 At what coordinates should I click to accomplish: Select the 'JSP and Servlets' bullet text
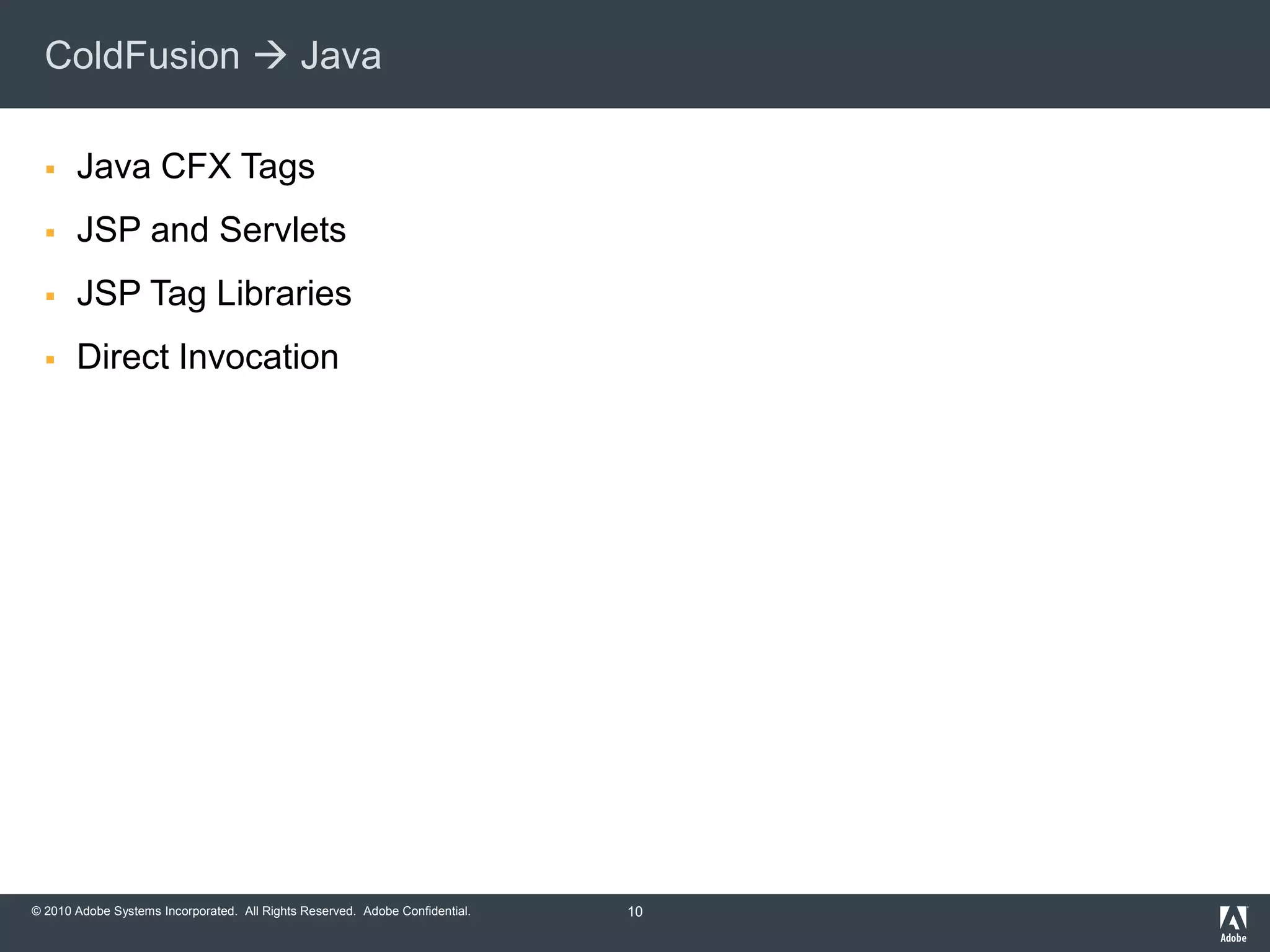(211, 230)
